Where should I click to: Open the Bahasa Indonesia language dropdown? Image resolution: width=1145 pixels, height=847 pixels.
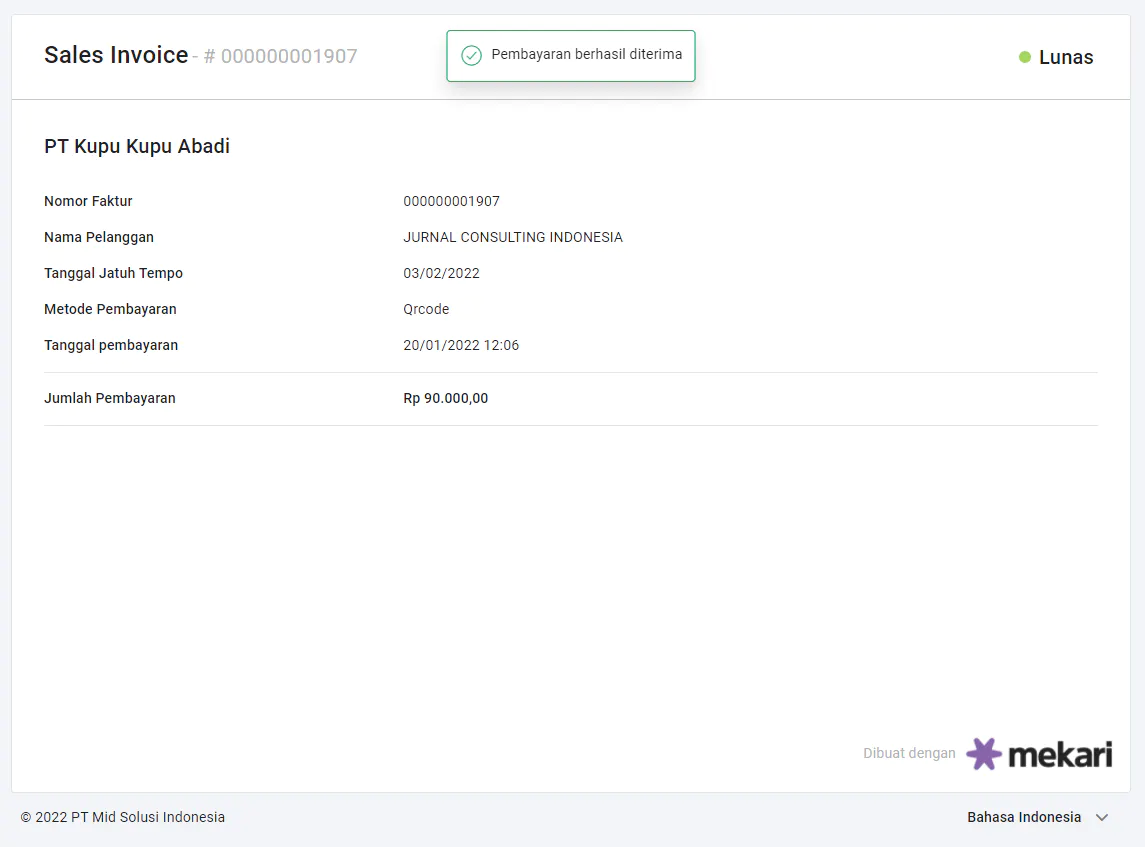coord(1024,817)
